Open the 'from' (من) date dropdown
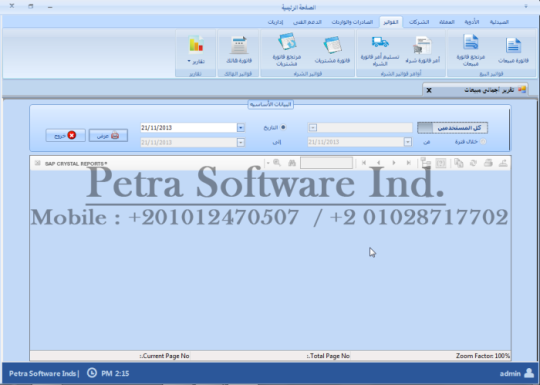Viewport: 540px width, 385px height. tap(408, 142)
